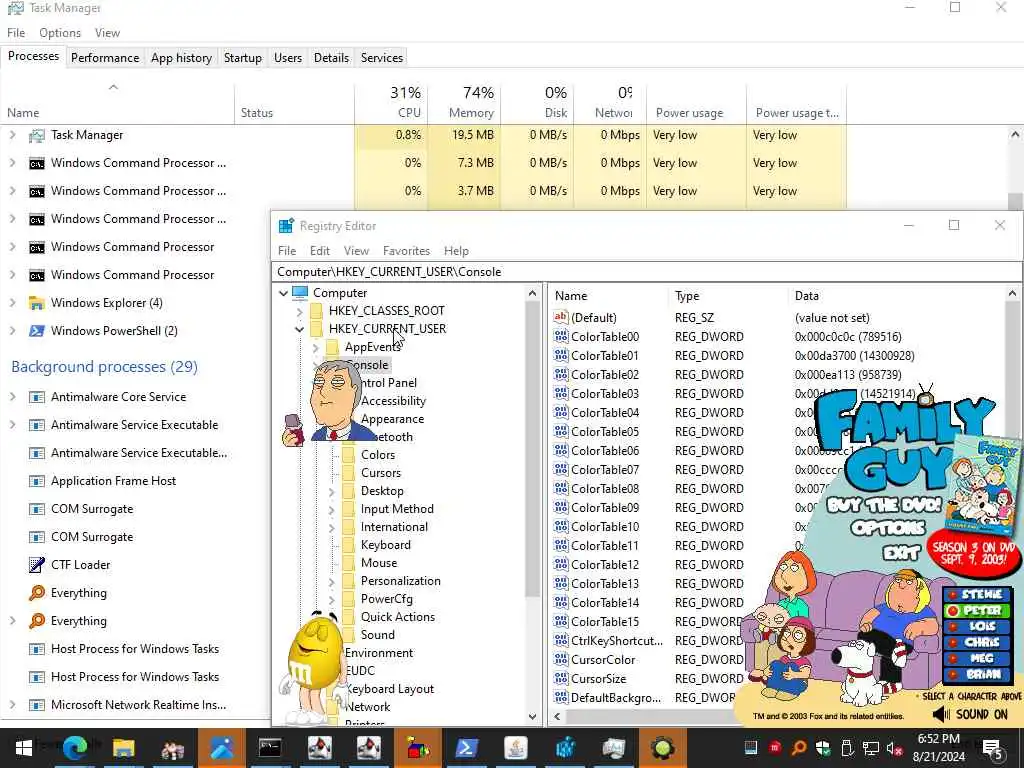Click the Registry Editor address bar path
1024x768 pixels.
click(647, 272)
